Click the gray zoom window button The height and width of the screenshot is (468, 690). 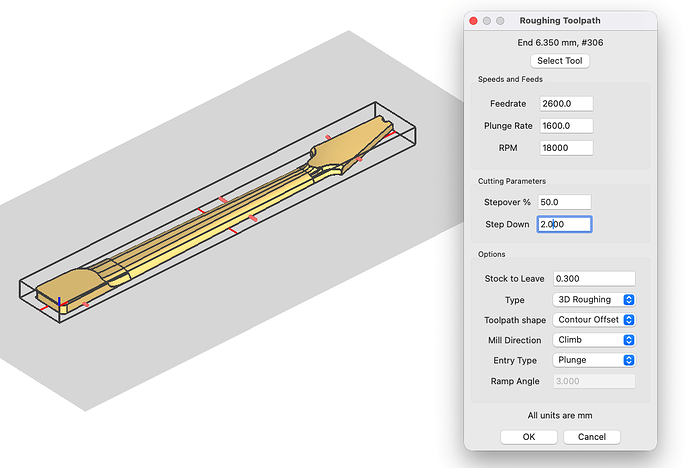(503, 20)
